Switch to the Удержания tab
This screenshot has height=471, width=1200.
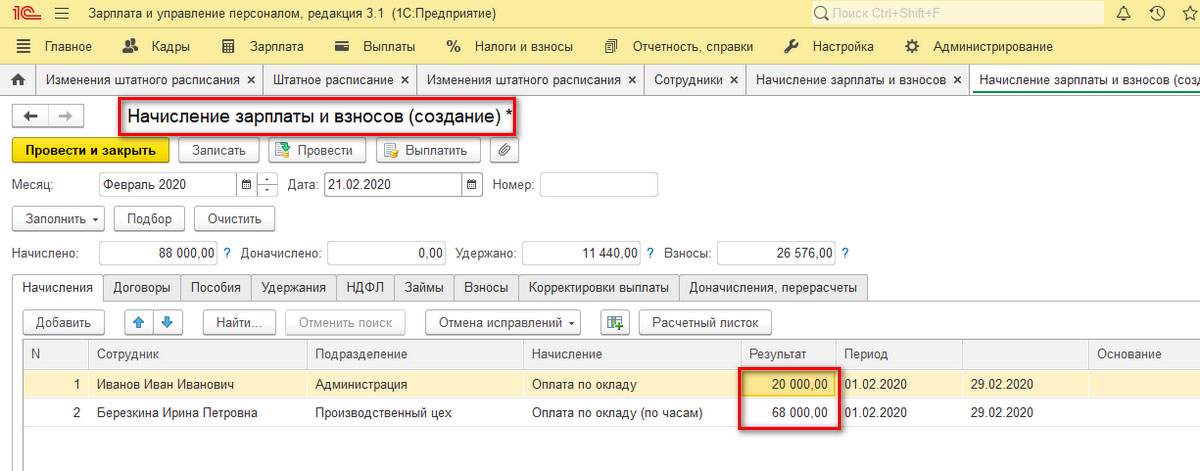[293, 287]
